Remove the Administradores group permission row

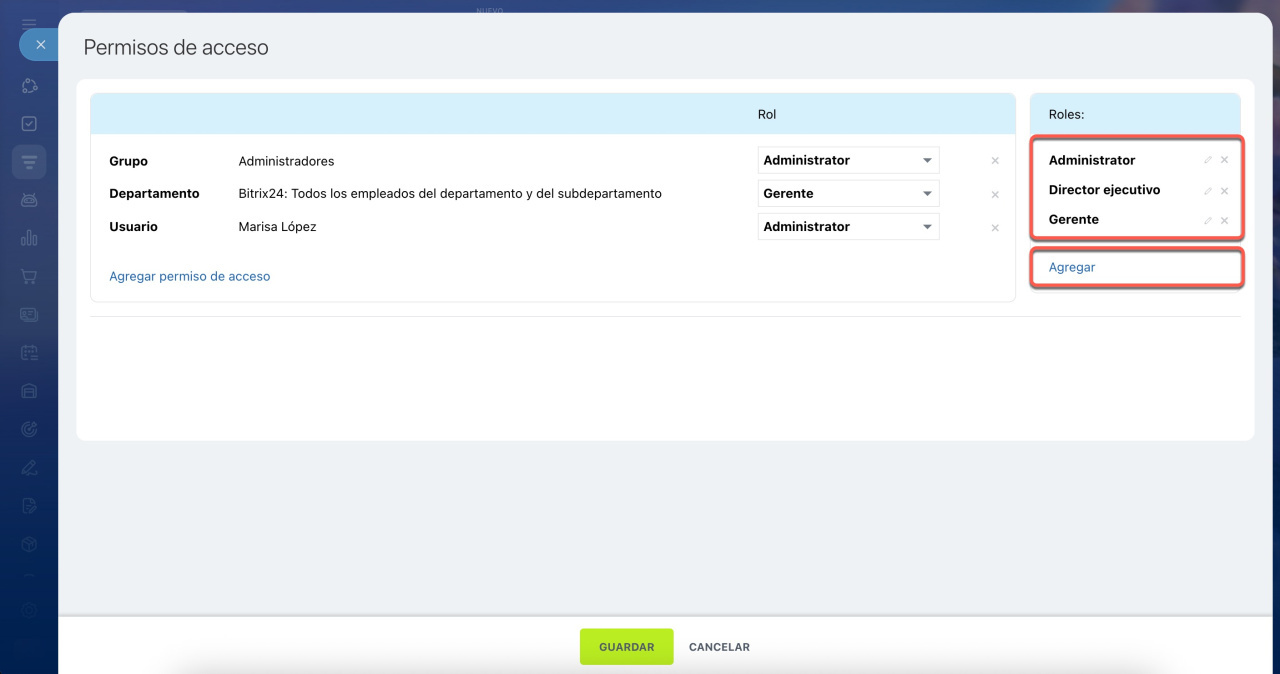point(994,161)
